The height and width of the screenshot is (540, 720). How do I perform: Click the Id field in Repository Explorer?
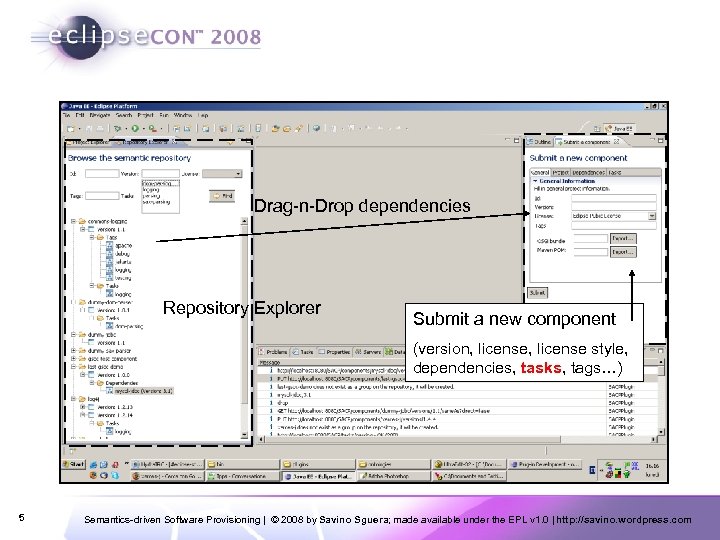click(102, 174)
